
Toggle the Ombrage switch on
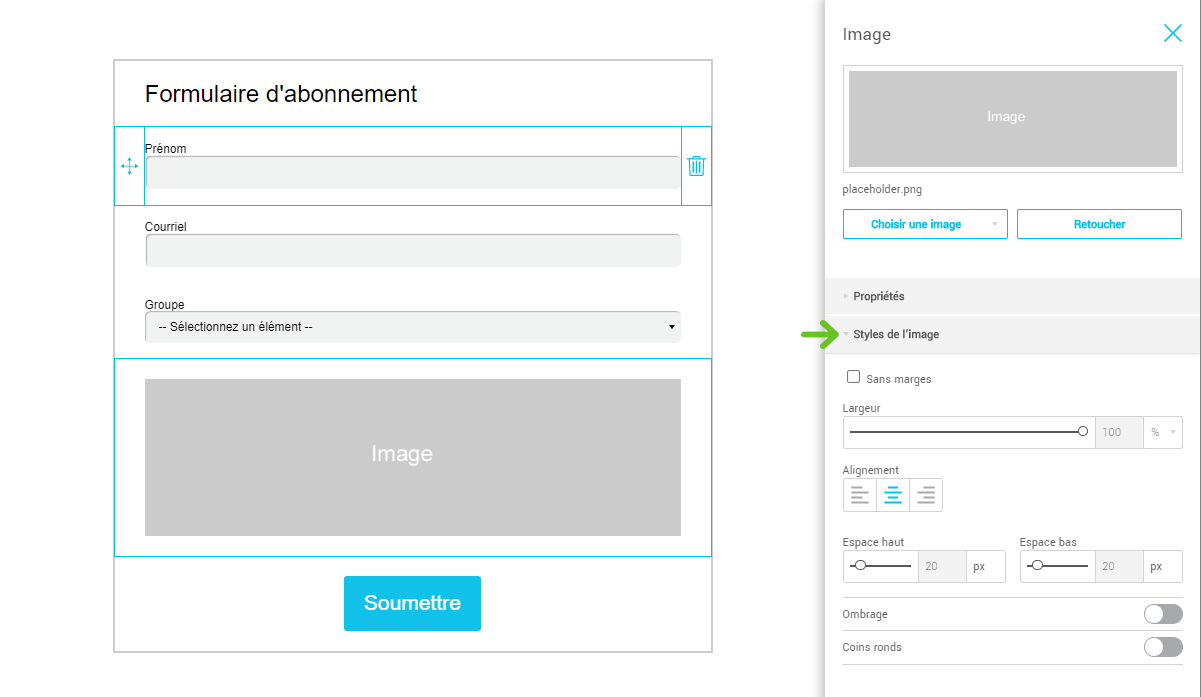1162,614
